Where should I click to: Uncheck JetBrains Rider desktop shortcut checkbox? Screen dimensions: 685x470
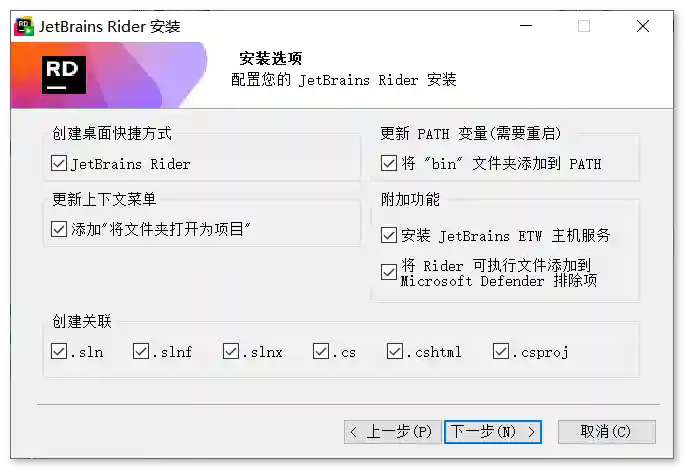pyautogui.click(x=59, y=163)
